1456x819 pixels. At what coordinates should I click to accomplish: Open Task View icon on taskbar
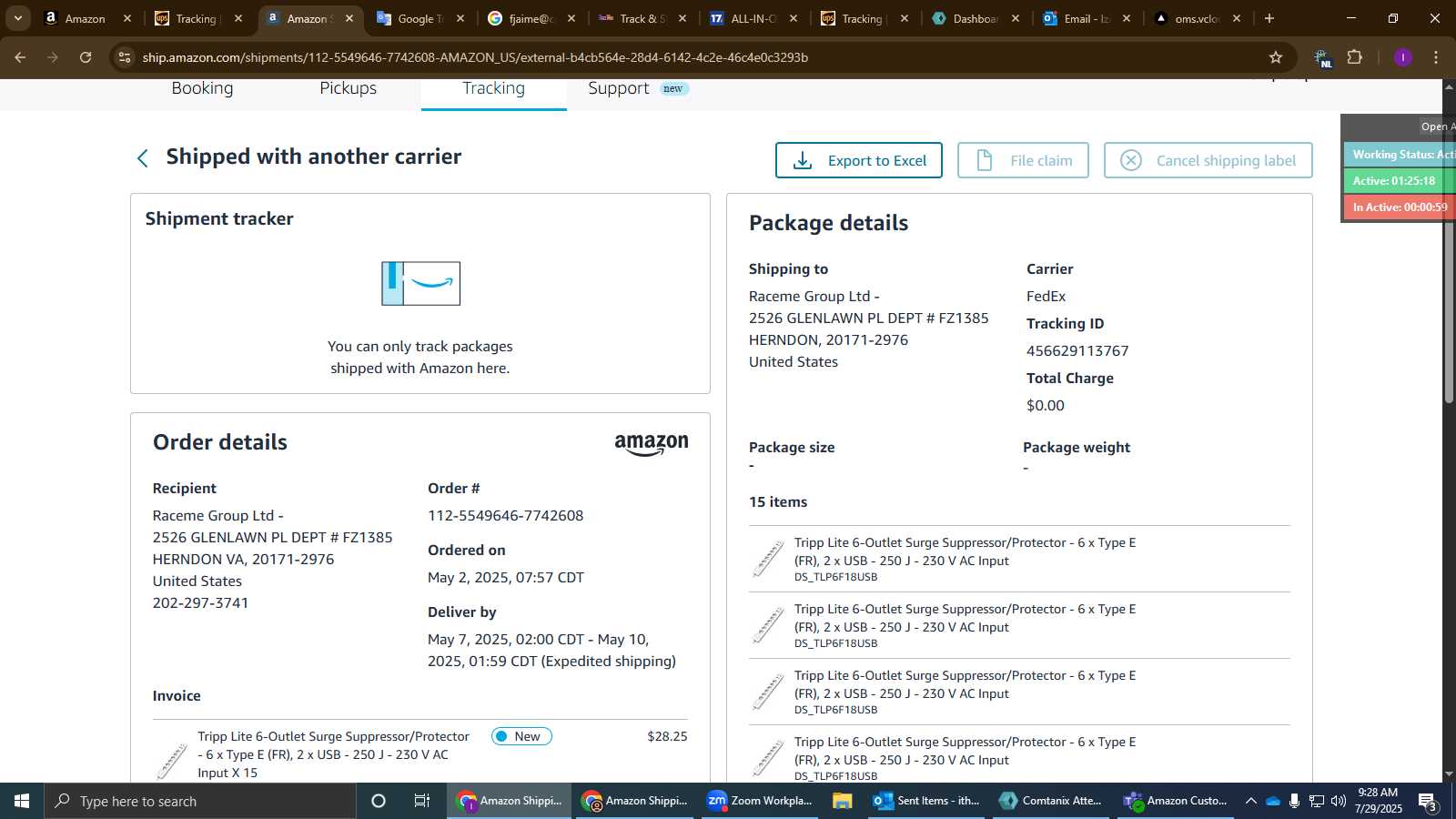coord(422,801)
